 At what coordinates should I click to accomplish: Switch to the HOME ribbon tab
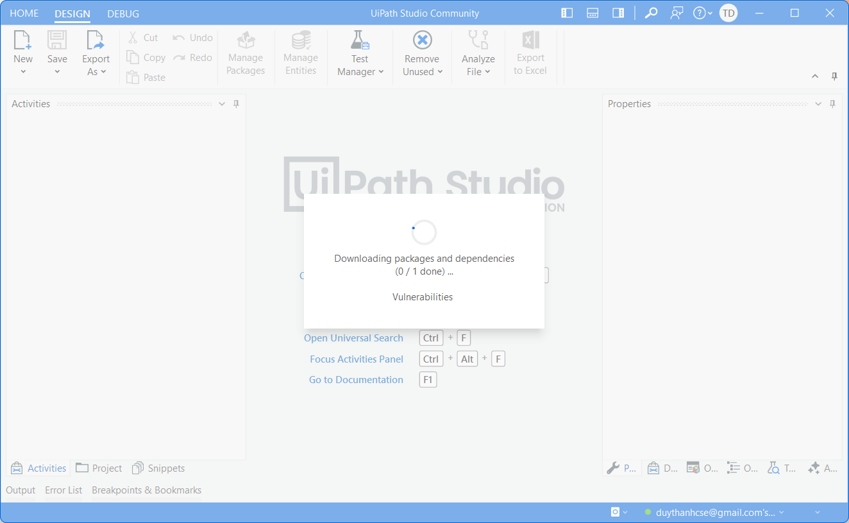pos(24,13)
